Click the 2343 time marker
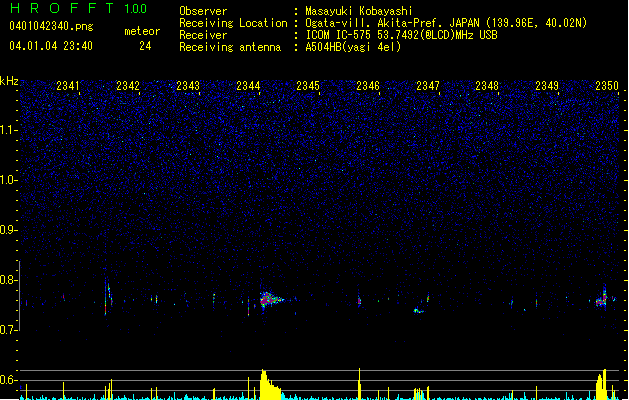 click(x=188, y=86)
